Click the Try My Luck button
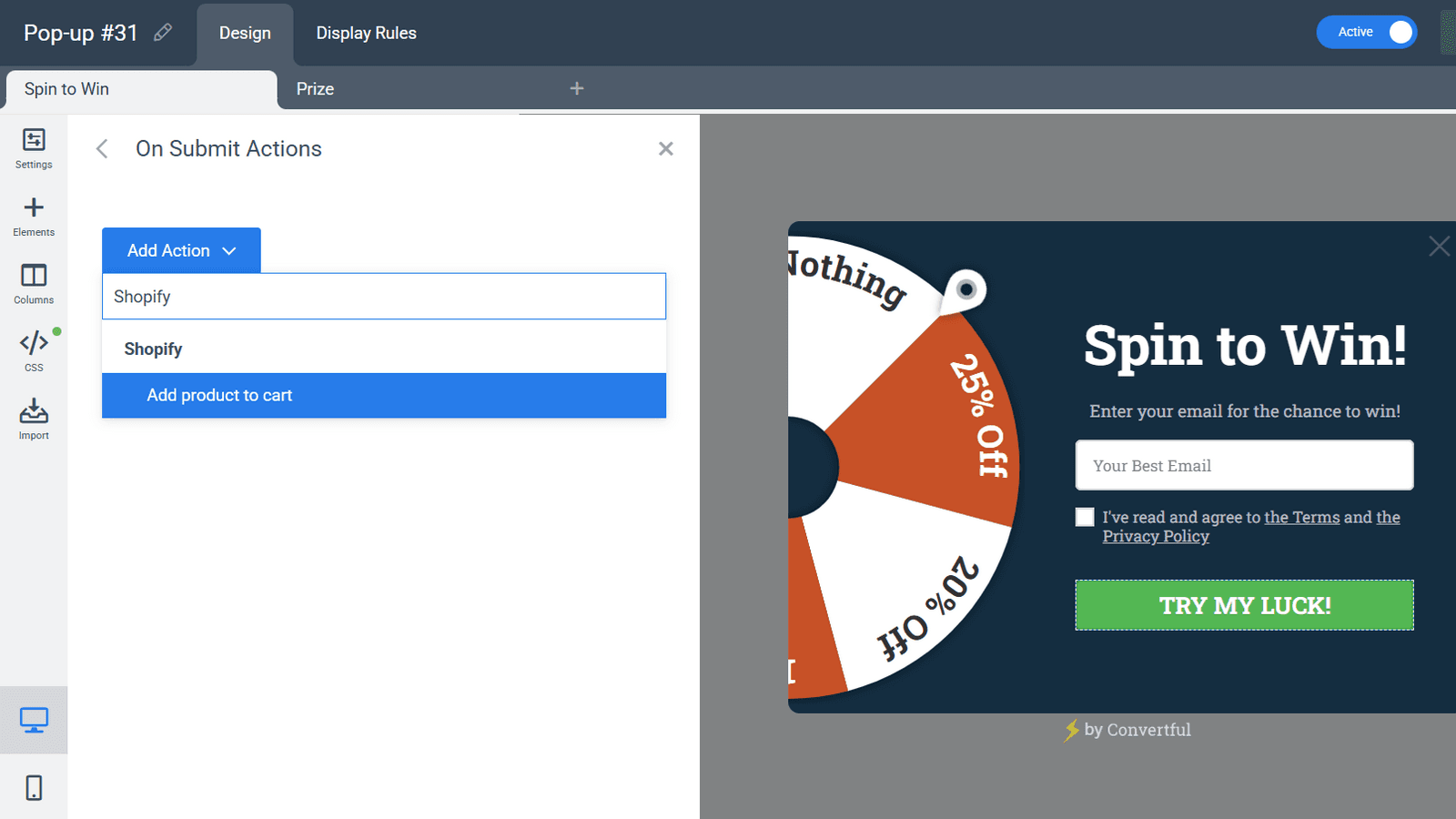Viewport: 1456px width, 819px height. coord(1244,604)
